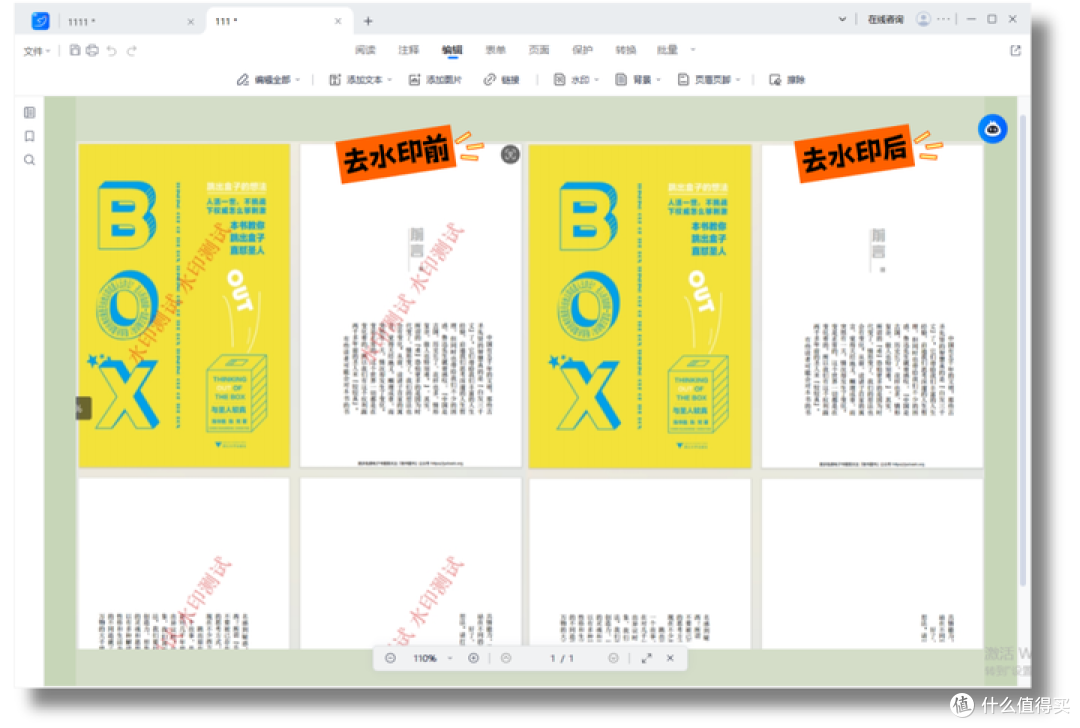The height and width of the screenshot is (728, 1080).
Task: Click the user account avatar icon
Action: pos(923,19)
